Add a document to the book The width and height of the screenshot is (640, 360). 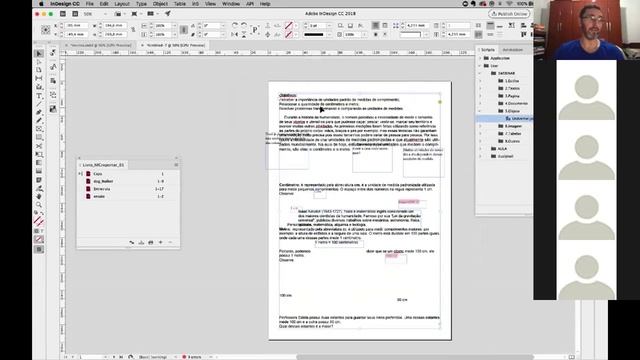[x=160, y=242]
